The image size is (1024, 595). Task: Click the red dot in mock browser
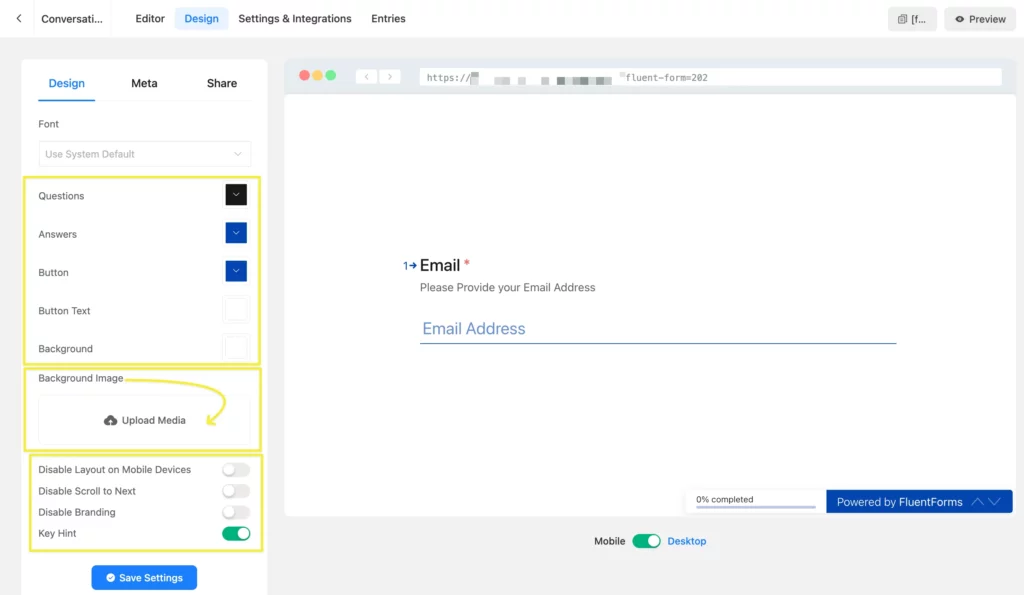click(x=304, y=76)
